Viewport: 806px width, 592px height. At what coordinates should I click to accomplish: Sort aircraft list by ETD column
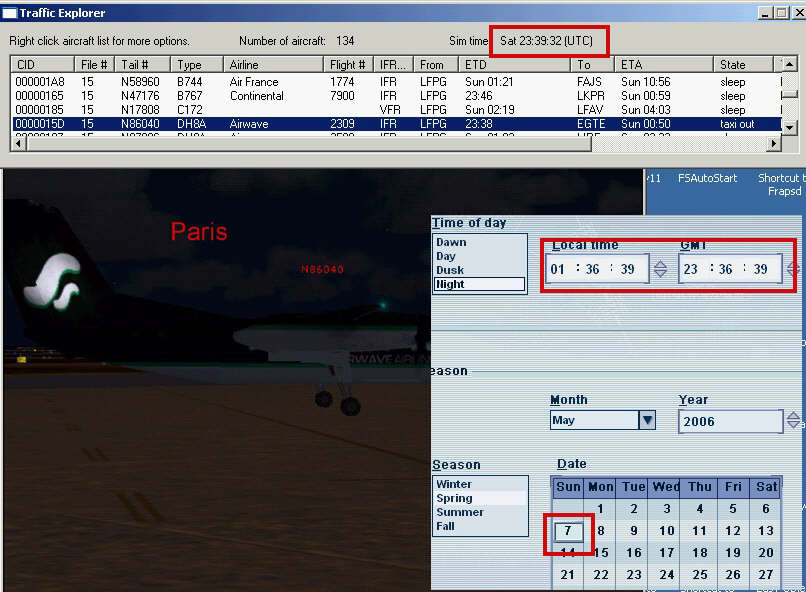click(x=515, y=65)
